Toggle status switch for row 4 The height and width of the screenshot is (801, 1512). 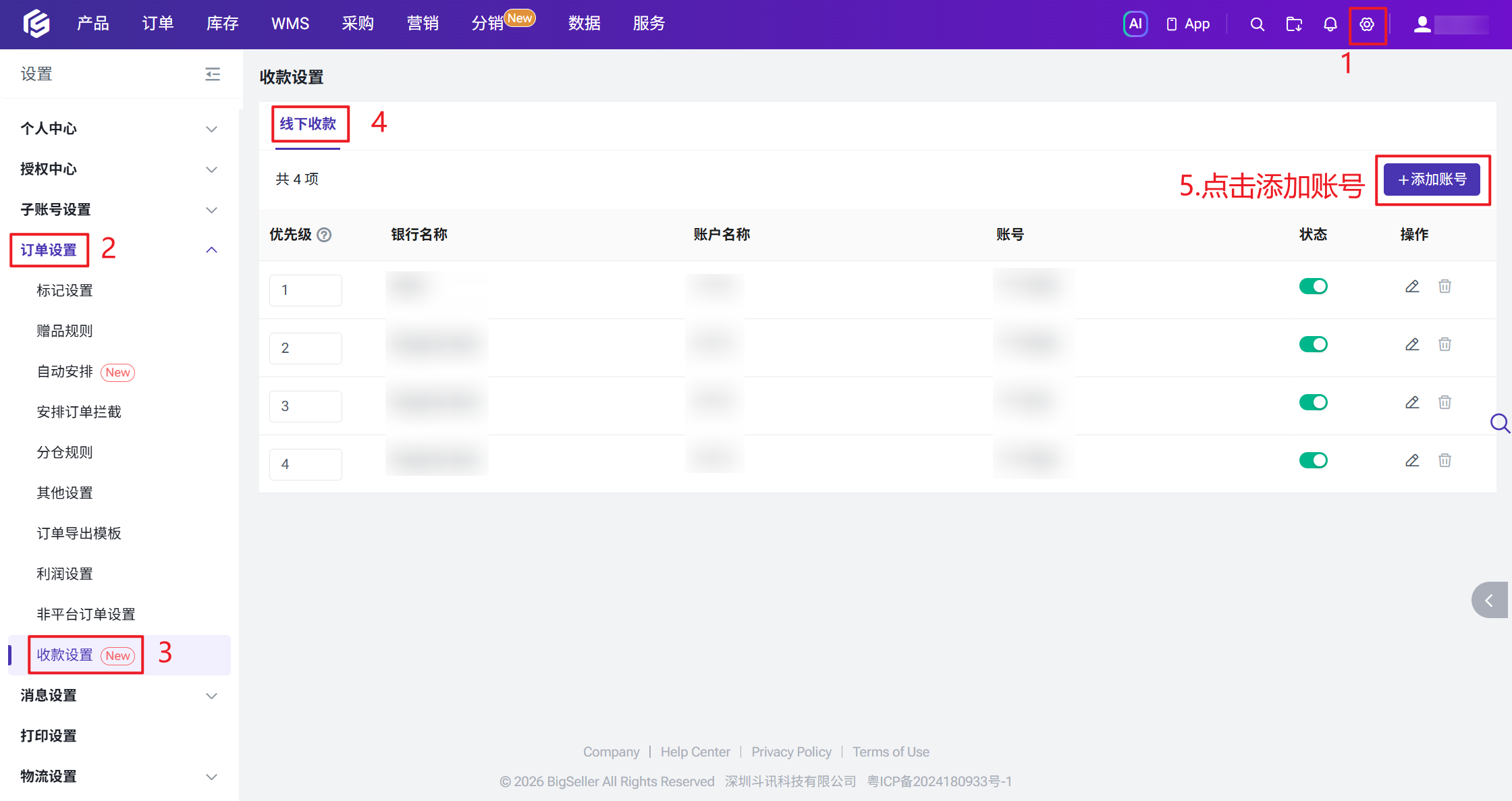1313,460
